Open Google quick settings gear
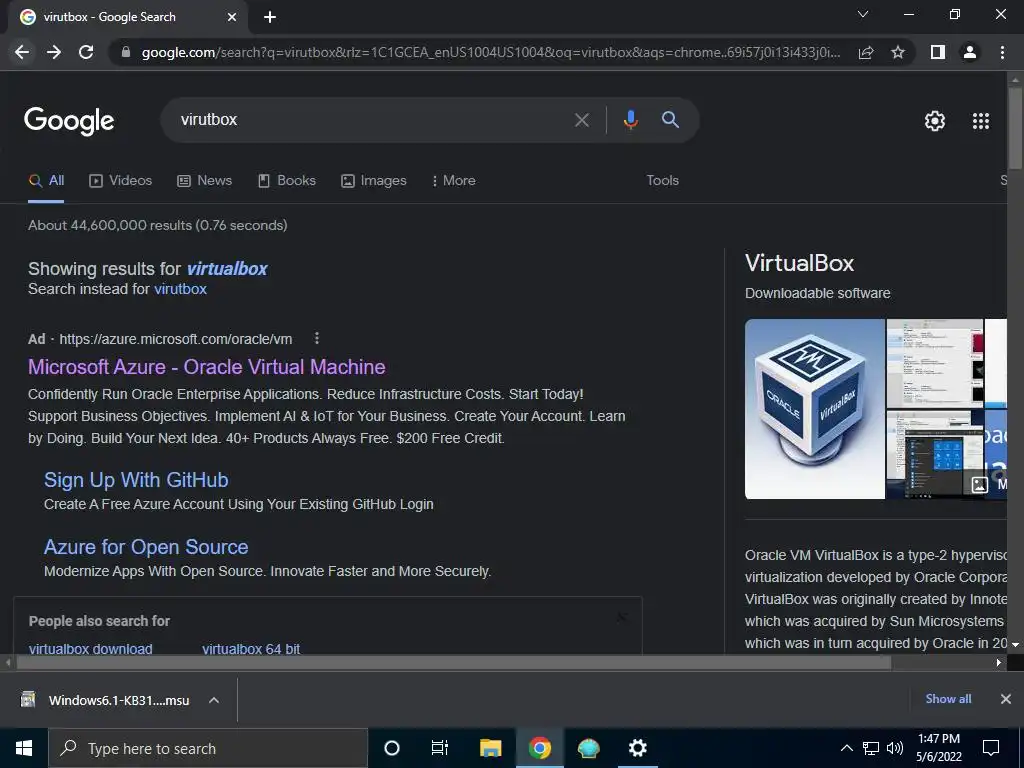Image resolution: width=1024 pixels, height=768 pixels. (935, 121)
